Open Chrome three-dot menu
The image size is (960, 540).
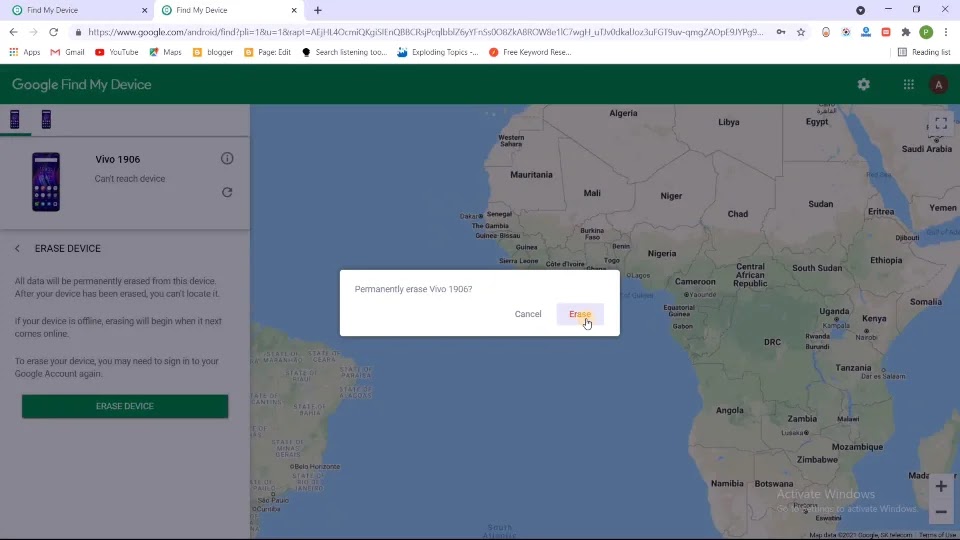click(x=946, y=32)
